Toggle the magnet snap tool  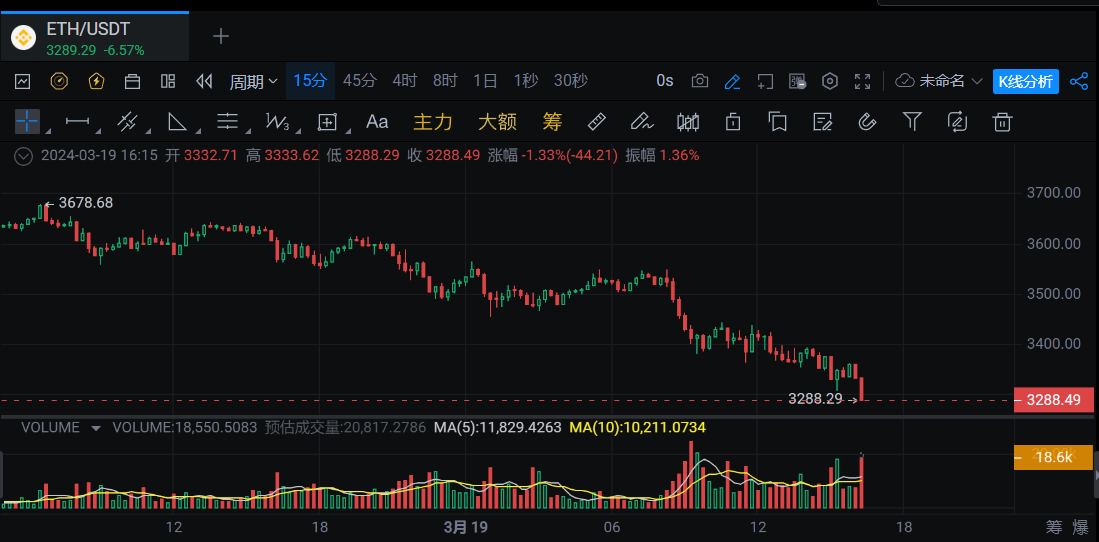[x=867, y=122]
